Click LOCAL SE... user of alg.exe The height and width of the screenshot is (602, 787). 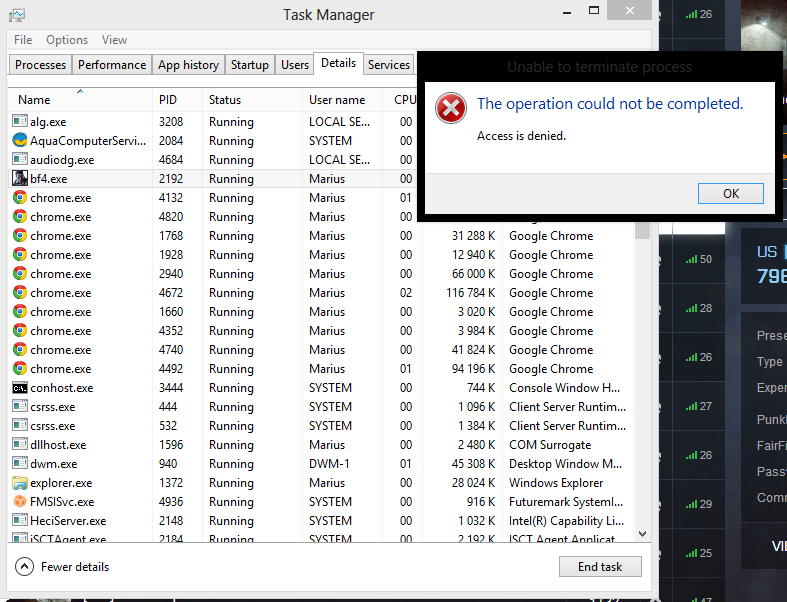click(x=339, y=122)
